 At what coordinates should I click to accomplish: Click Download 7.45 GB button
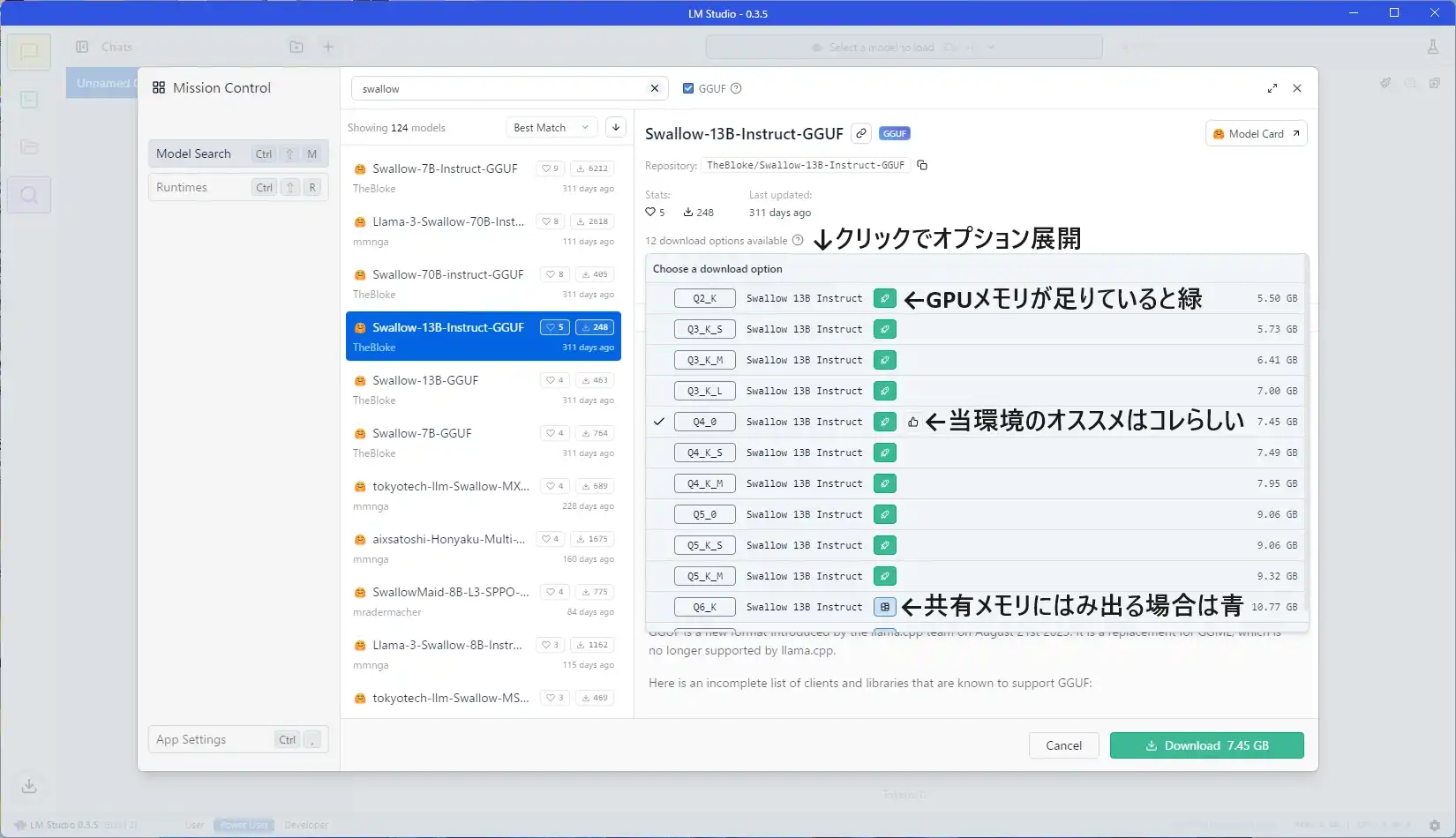[1206, 745]
